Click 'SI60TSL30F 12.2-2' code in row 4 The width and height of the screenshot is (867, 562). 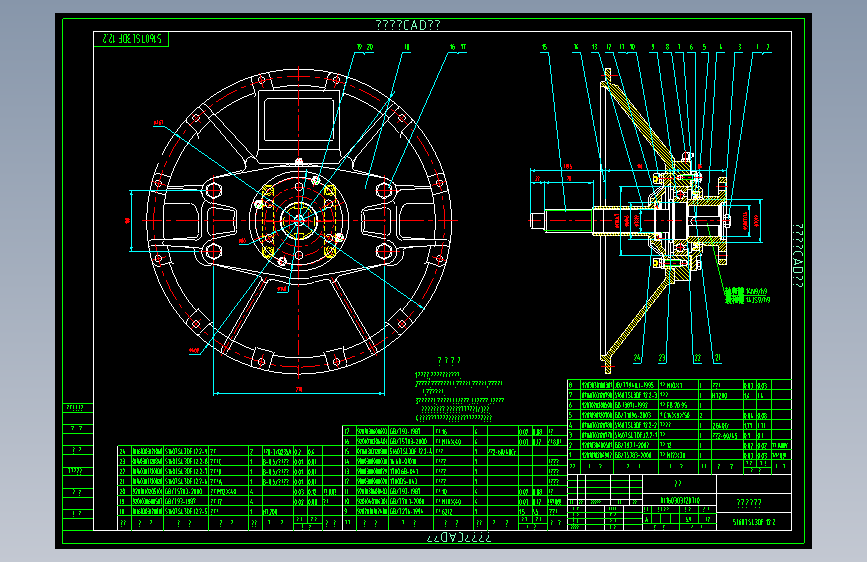pyautogui.click(x=636, y=425)
